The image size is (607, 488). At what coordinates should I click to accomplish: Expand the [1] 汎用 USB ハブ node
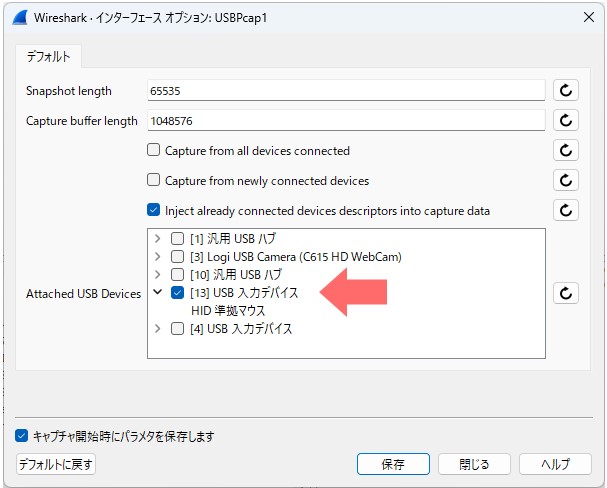[x=158, y=239]
